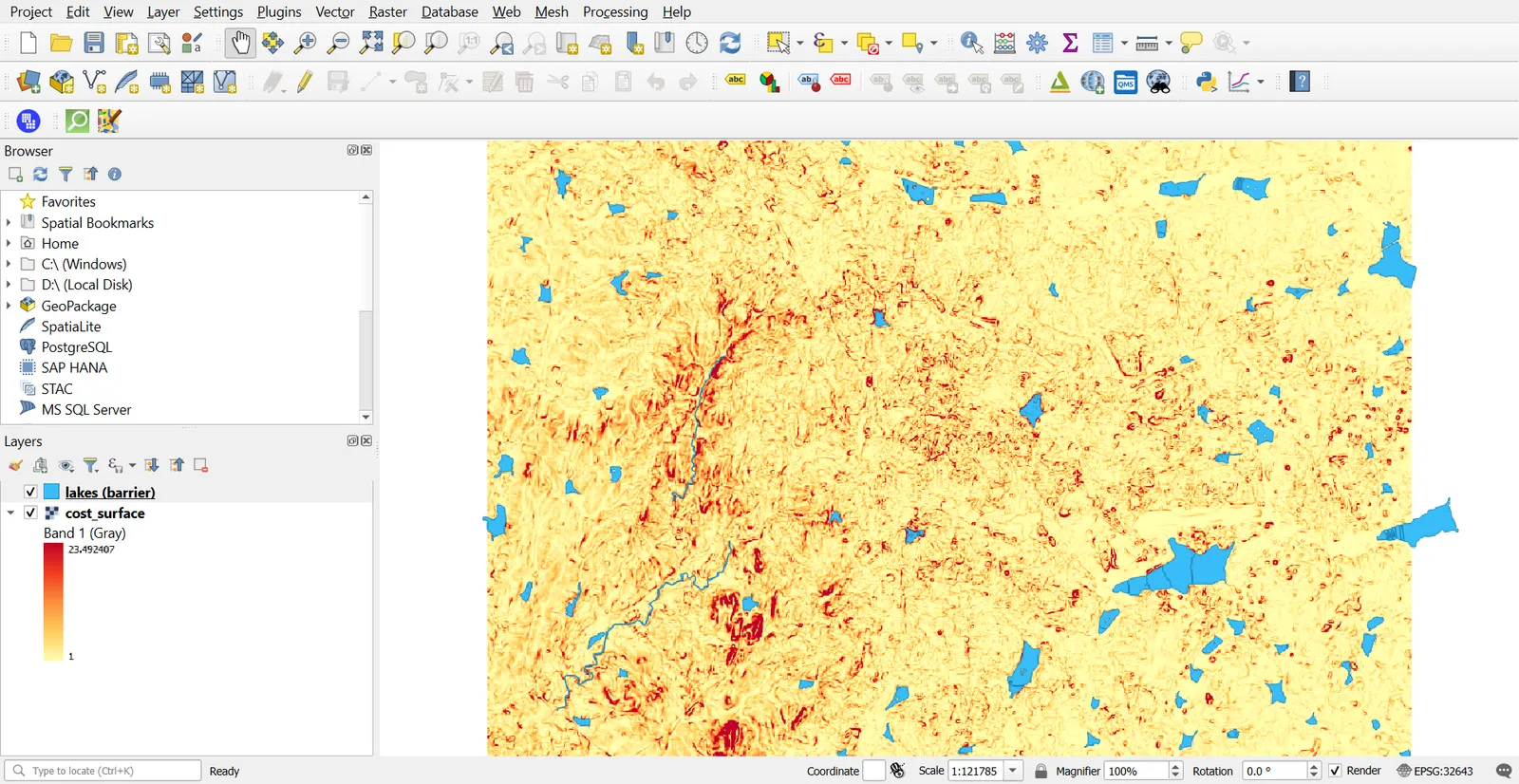This screenshot has height=784, width=1519.
Task: Click the Browser panel scrollbar down arrow
Action: (366, 417)
